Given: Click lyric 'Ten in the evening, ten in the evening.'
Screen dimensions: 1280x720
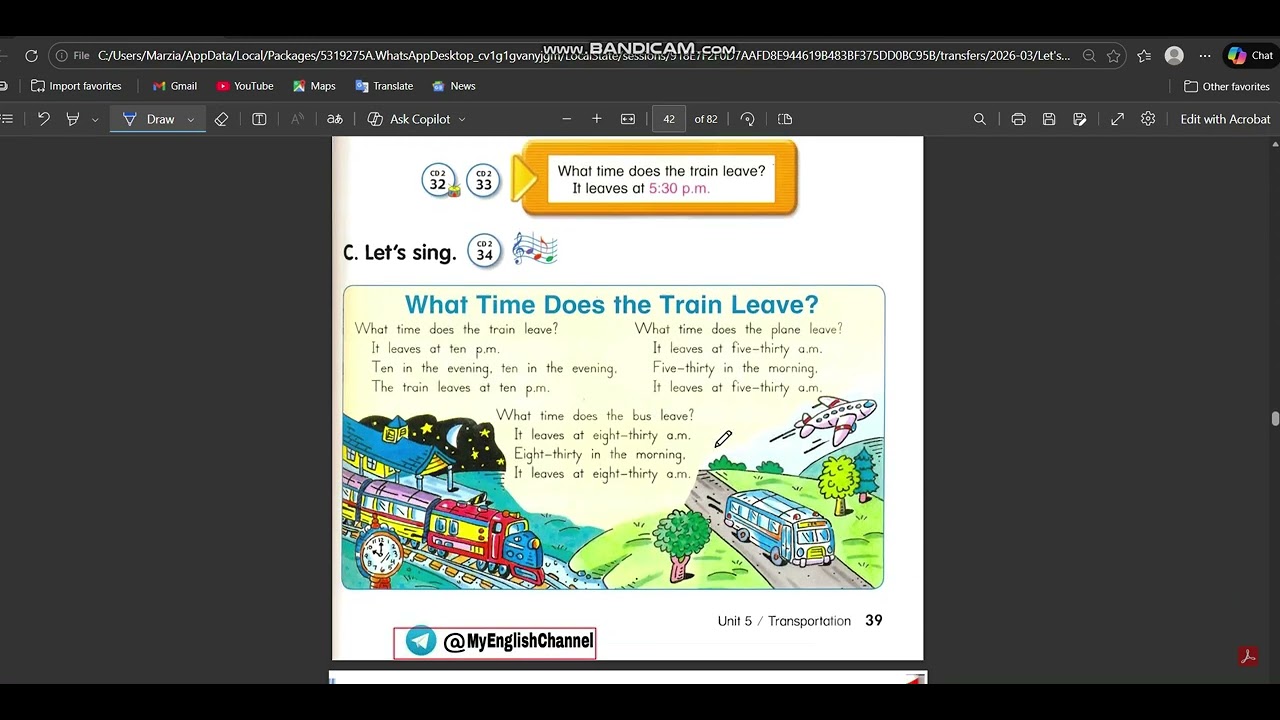Looking at the screenshot, I should (494, 368).
